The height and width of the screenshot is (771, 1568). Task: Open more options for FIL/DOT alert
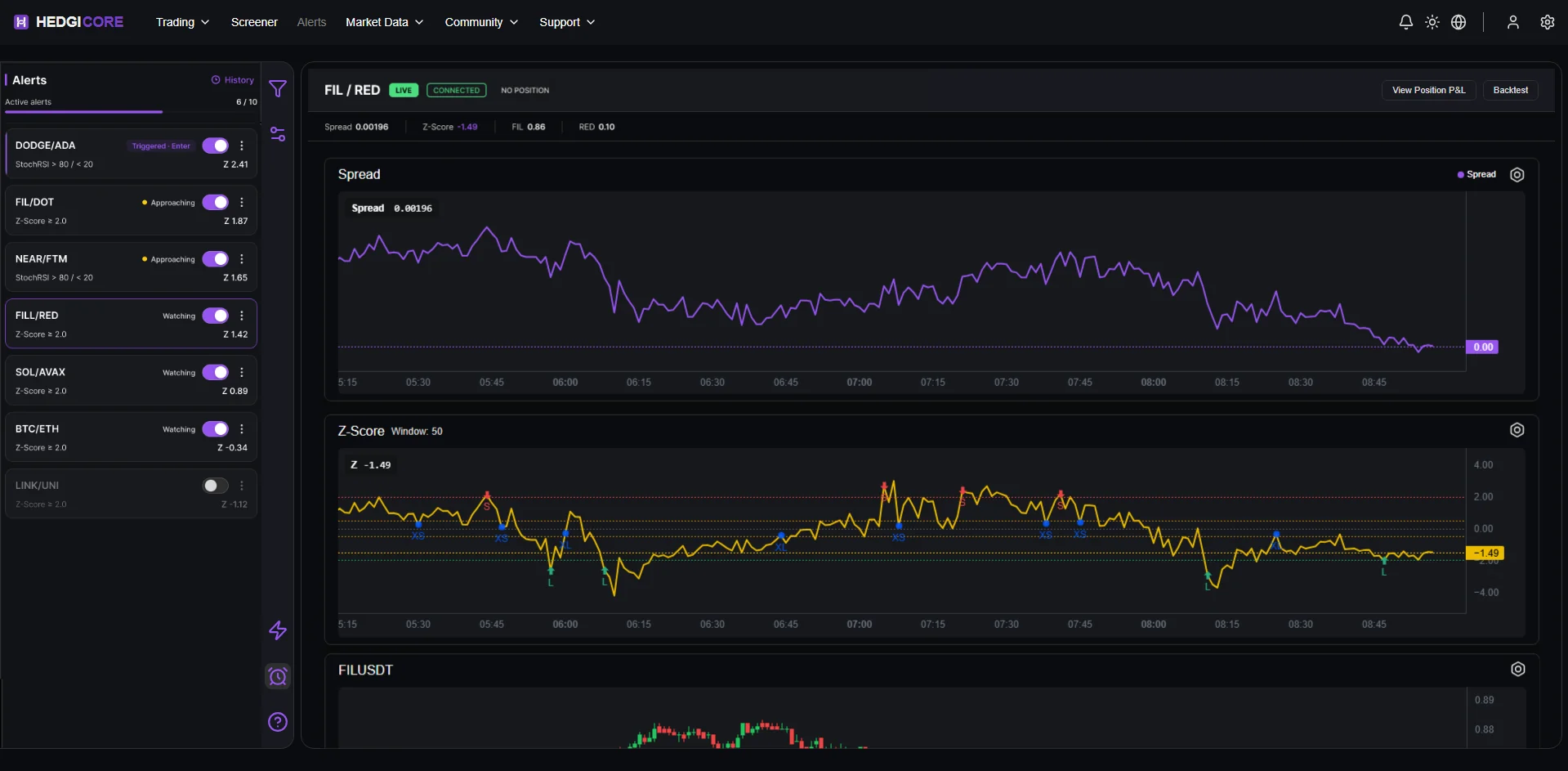242,202
